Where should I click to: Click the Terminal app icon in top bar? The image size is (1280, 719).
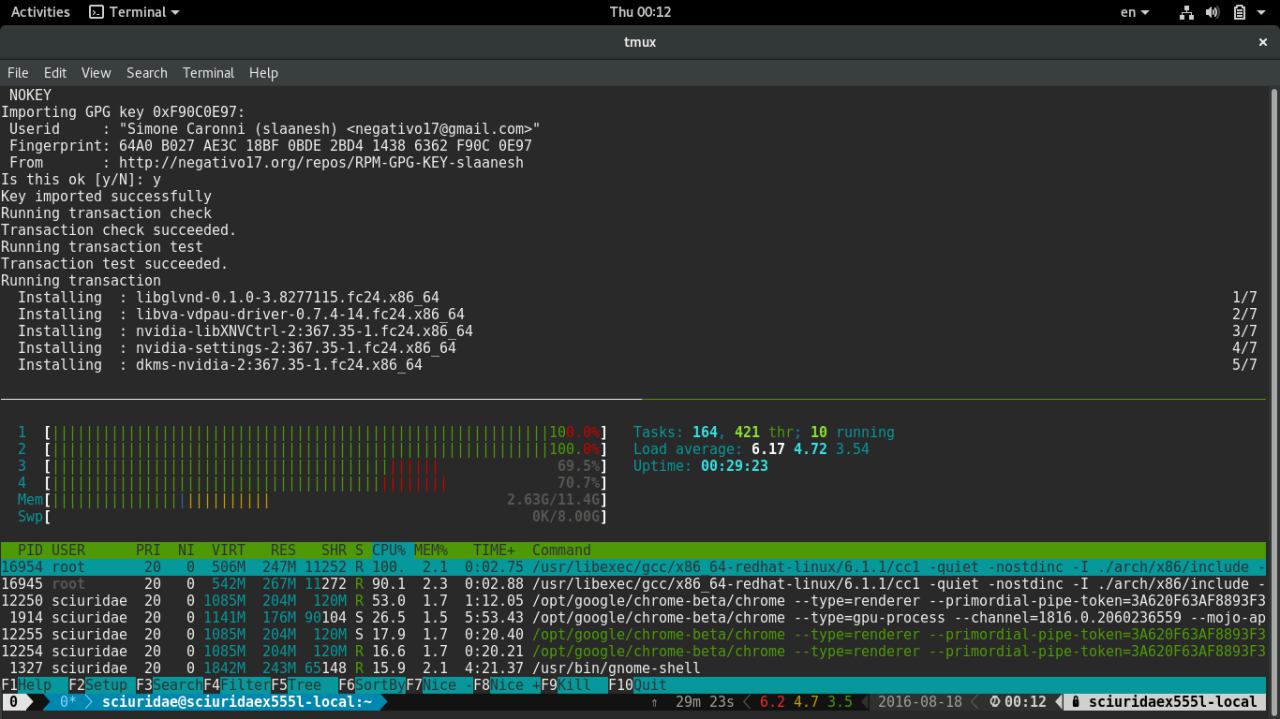96,13
